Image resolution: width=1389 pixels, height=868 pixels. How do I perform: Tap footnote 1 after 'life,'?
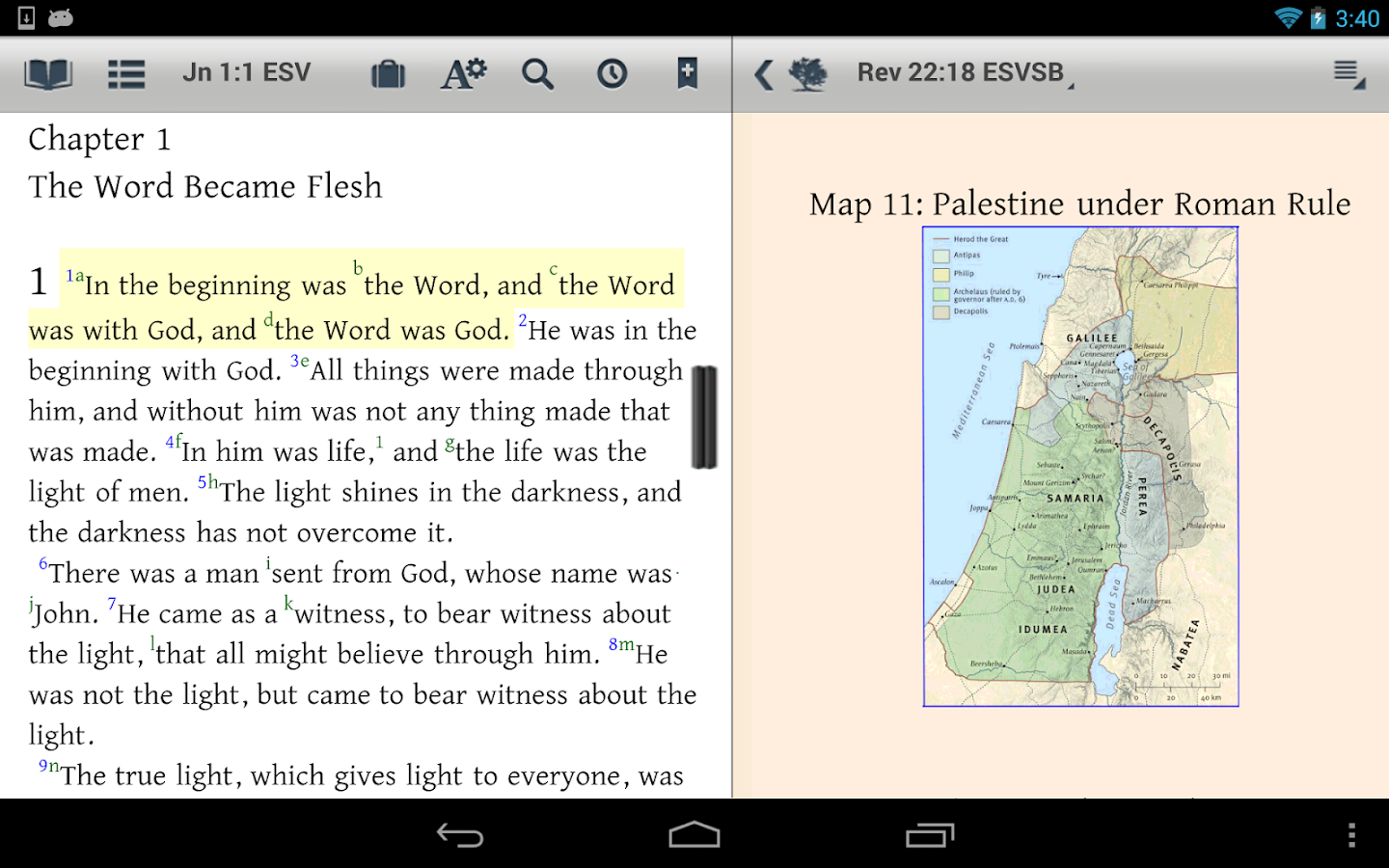(x=379, y=442)
